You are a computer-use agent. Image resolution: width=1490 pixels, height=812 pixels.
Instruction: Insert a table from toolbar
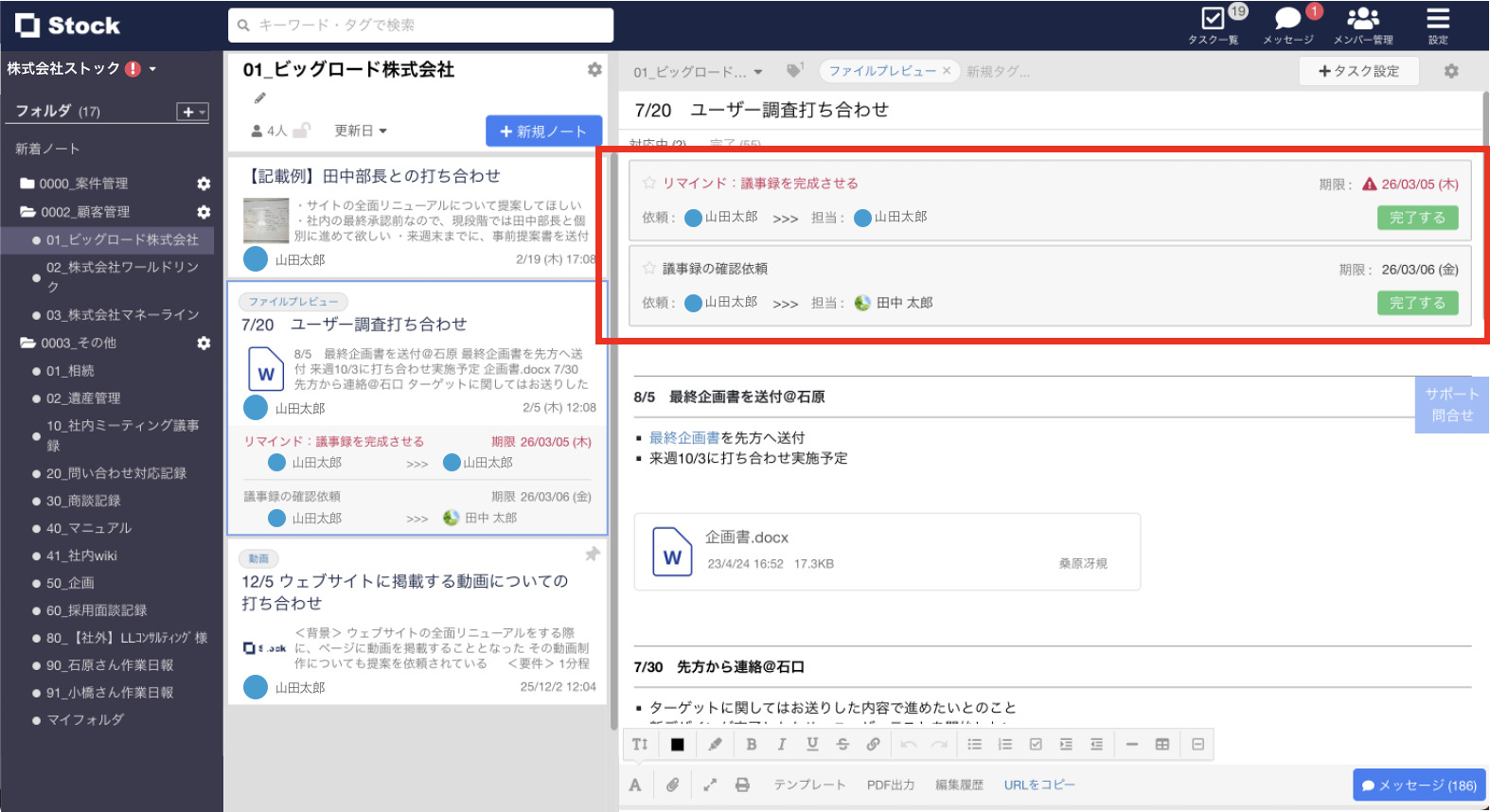click(1162, 744)
